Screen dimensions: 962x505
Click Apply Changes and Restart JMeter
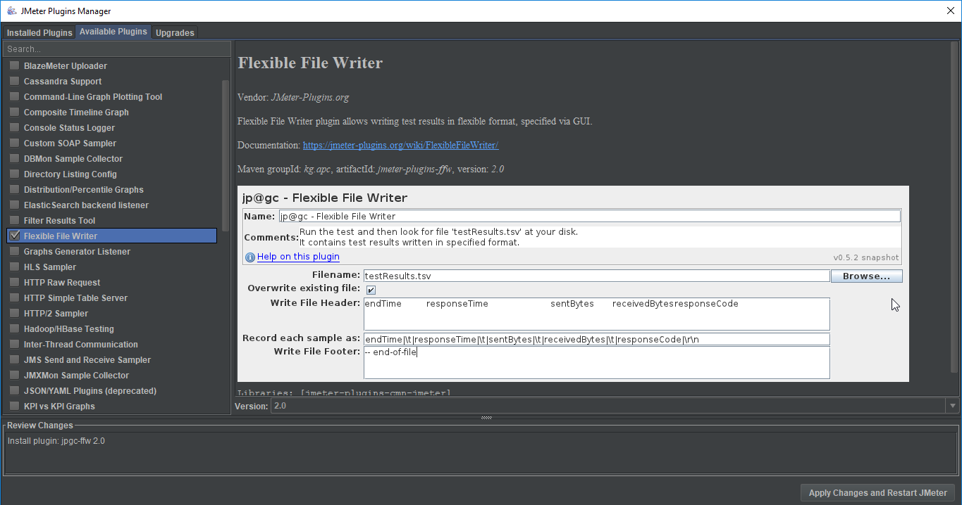877,492
